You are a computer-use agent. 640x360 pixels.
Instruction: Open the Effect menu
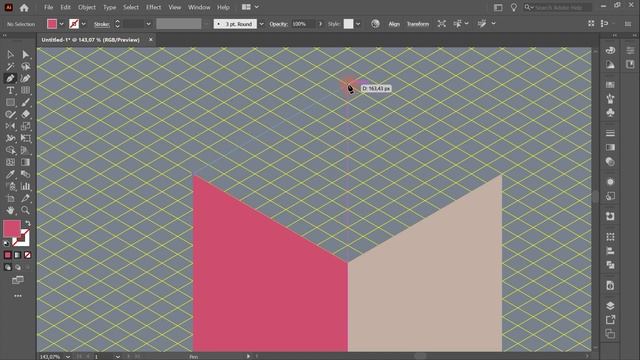153,7
